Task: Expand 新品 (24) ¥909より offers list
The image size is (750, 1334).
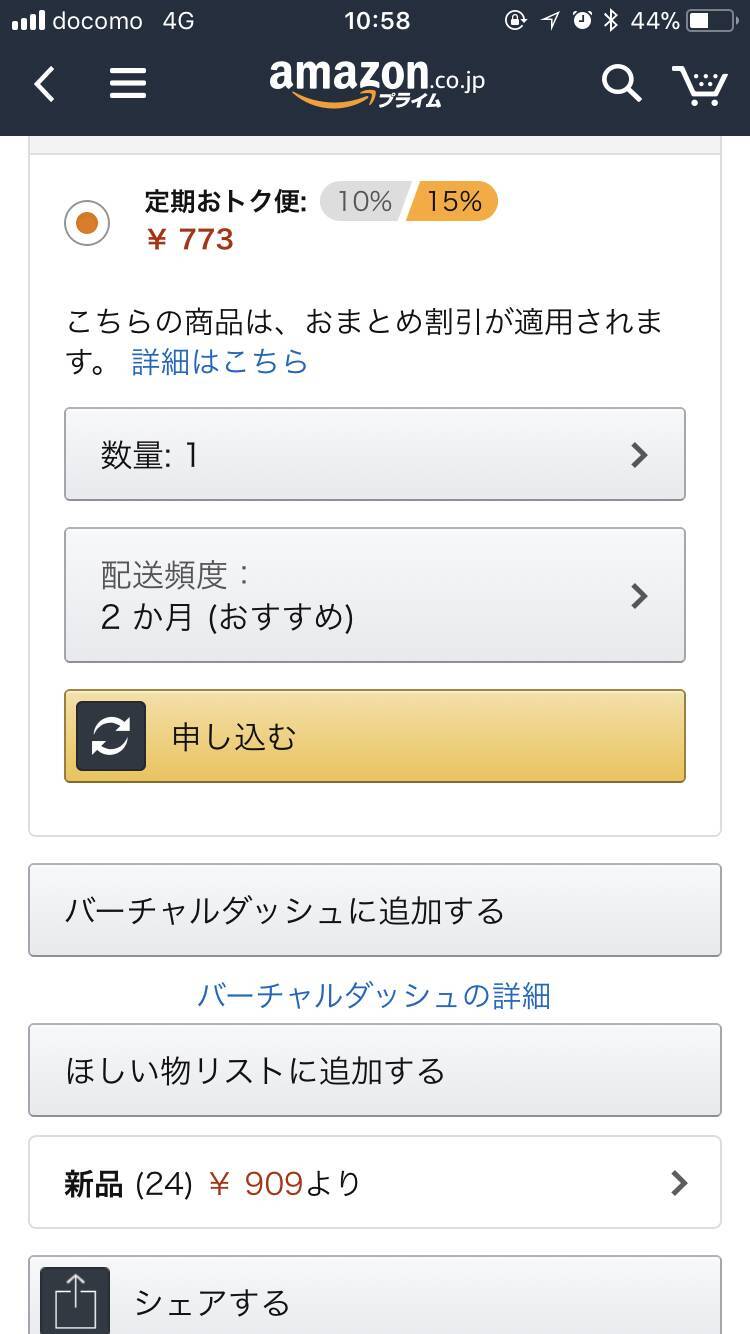Action: point(375,1182)
